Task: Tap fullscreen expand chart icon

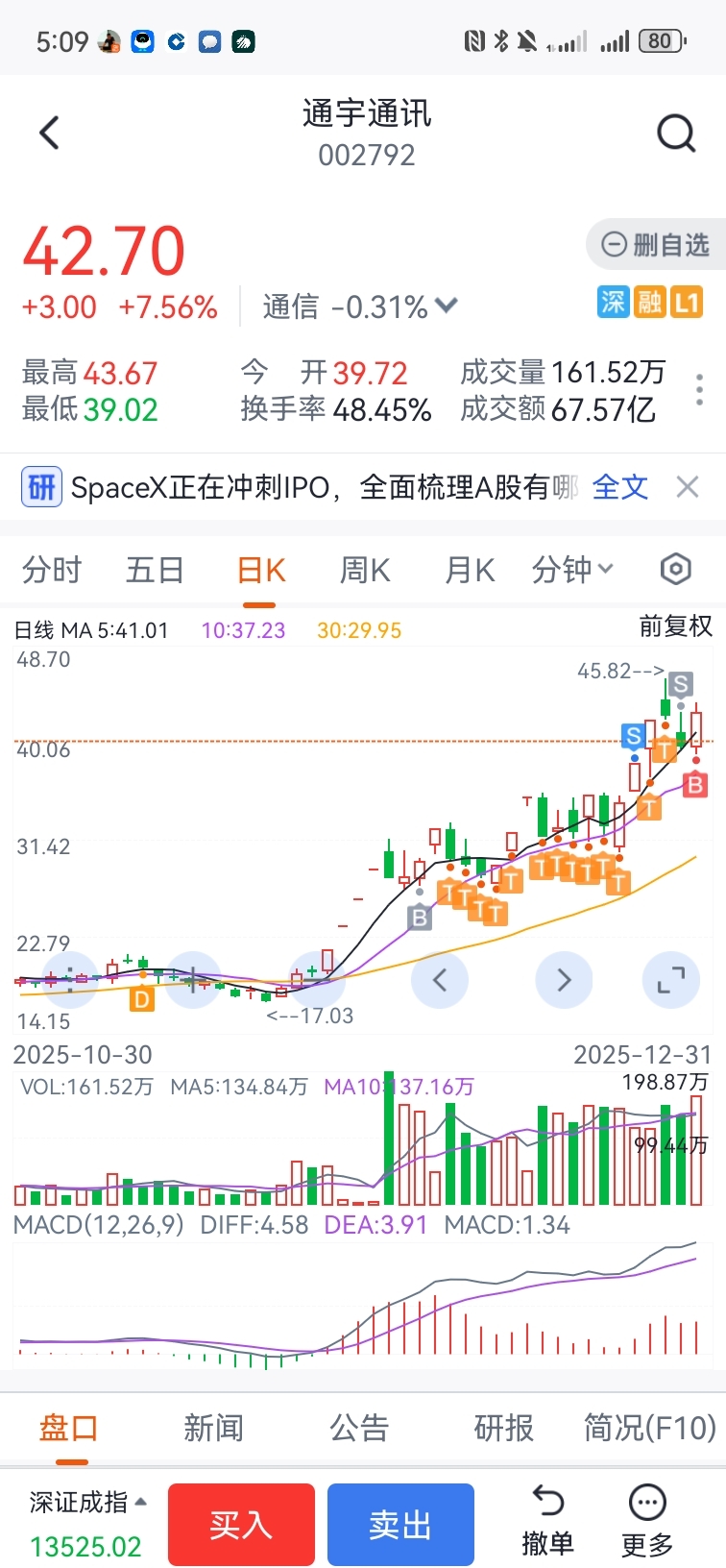Action: pos(670,980)
